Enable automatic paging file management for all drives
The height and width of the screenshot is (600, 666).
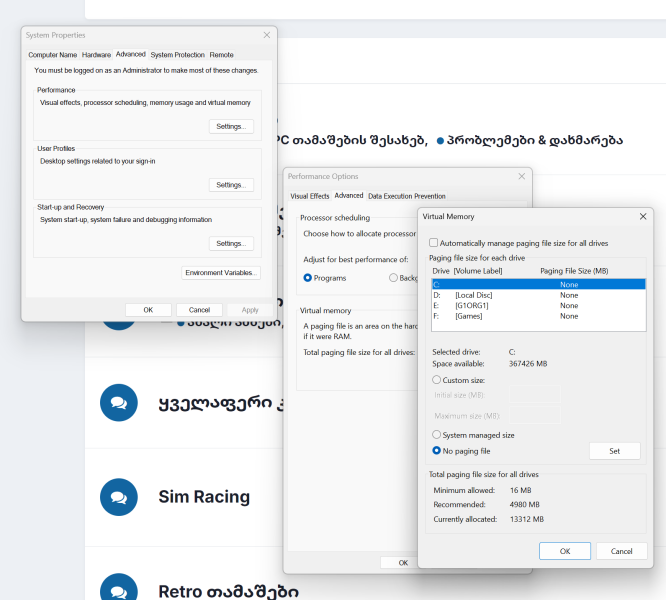pos(433,243)
